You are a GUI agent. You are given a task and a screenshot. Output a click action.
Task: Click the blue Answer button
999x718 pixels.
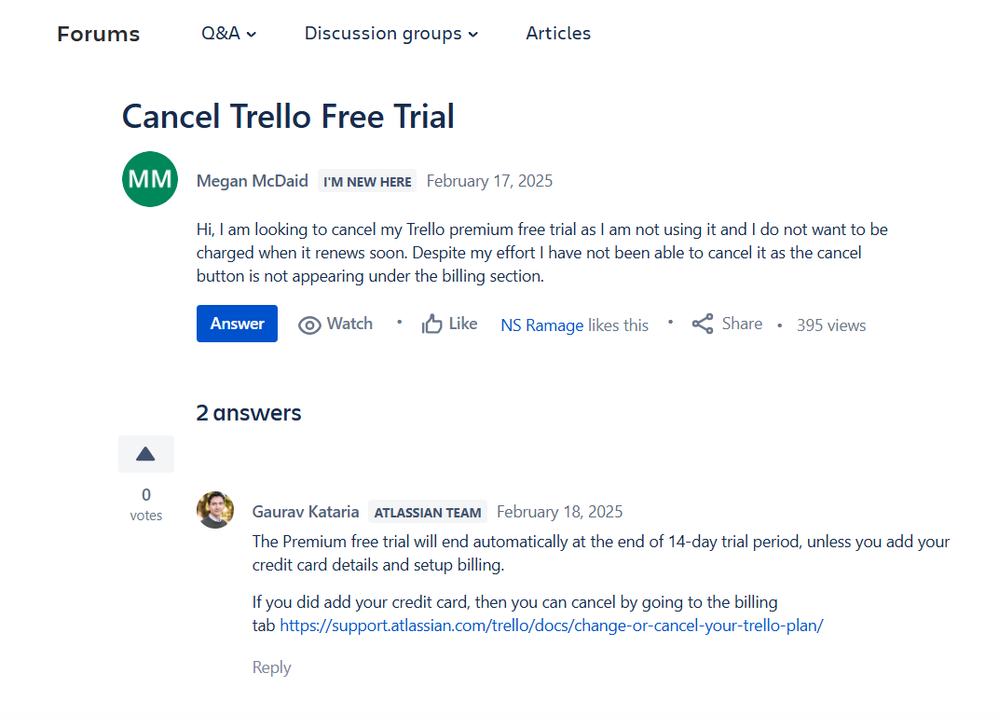(x=237, y=324)
